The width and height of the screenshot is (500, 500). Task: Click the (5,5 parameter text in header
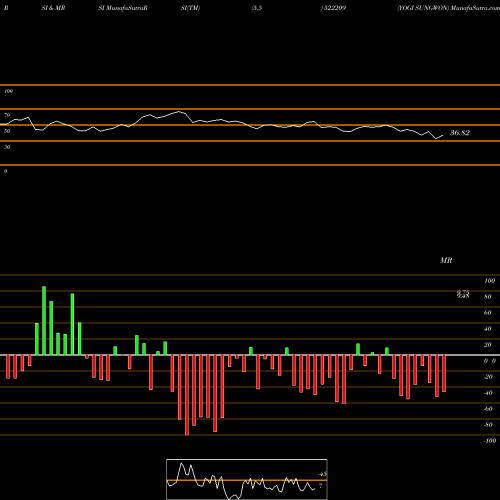click(257, 8)
